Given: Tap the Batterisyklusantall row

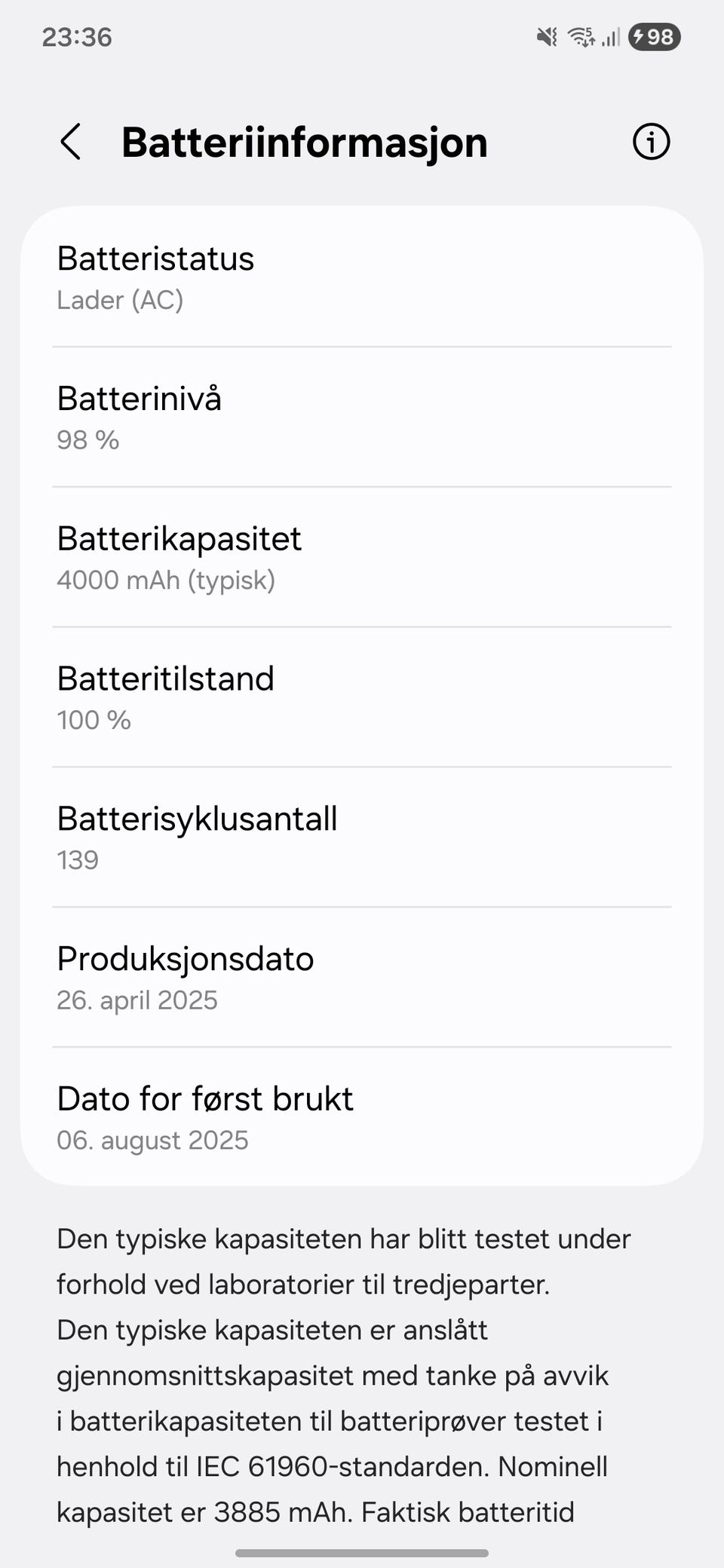Looking at the screenshot, I should pyautogui.click(x=362, y=838).
